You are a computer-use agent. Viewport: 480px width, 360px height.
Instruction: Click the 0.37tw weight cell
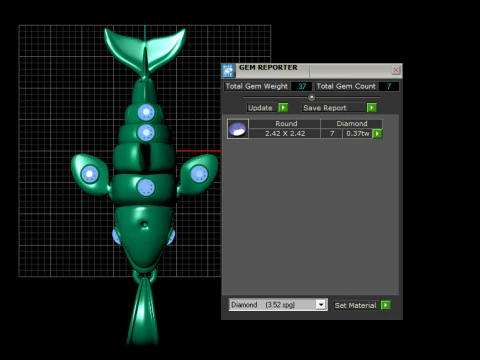(358, 134)
